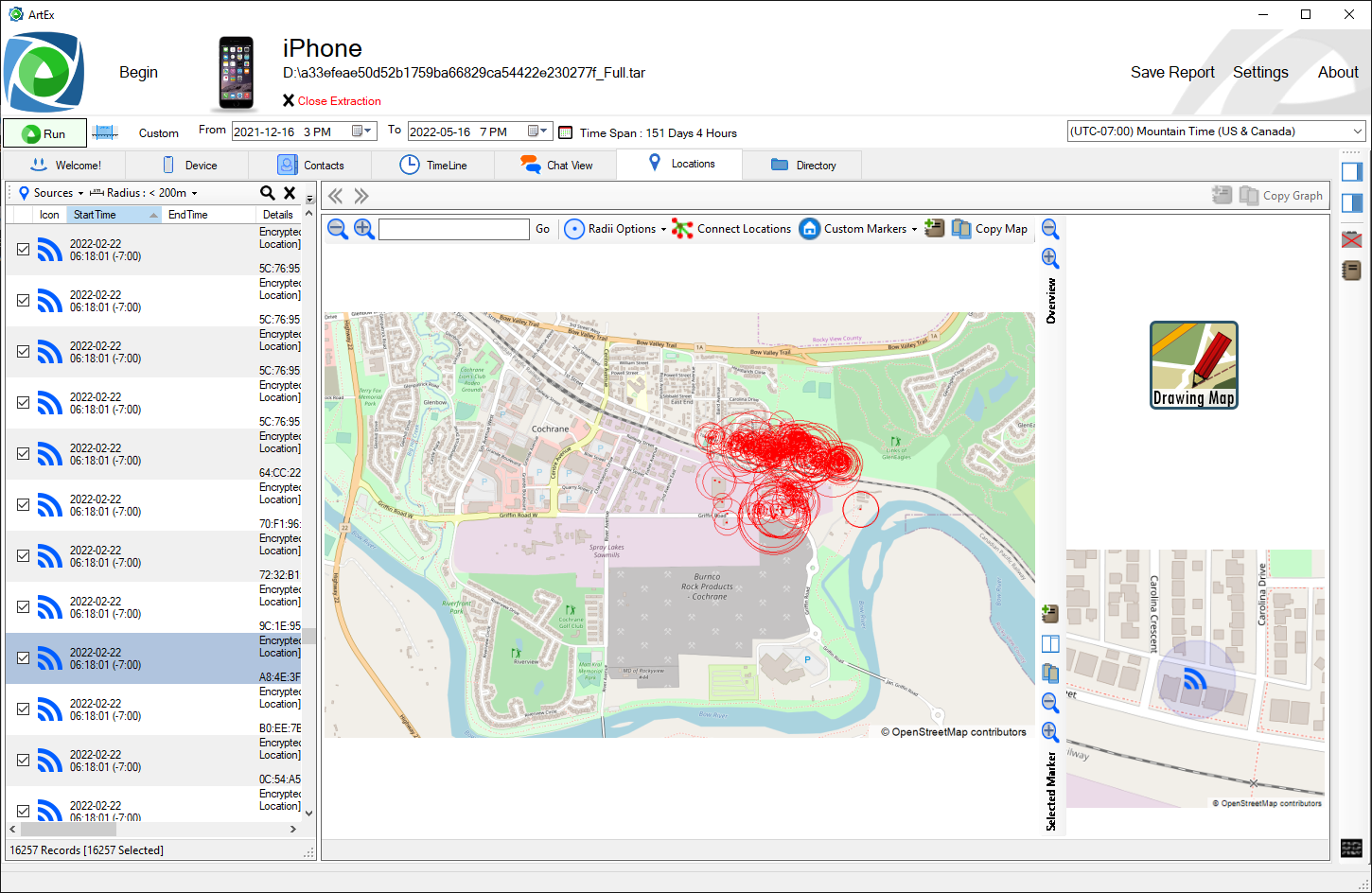Click the Run button
This screenshot has height=893, width=1372.
click(44, 133)
